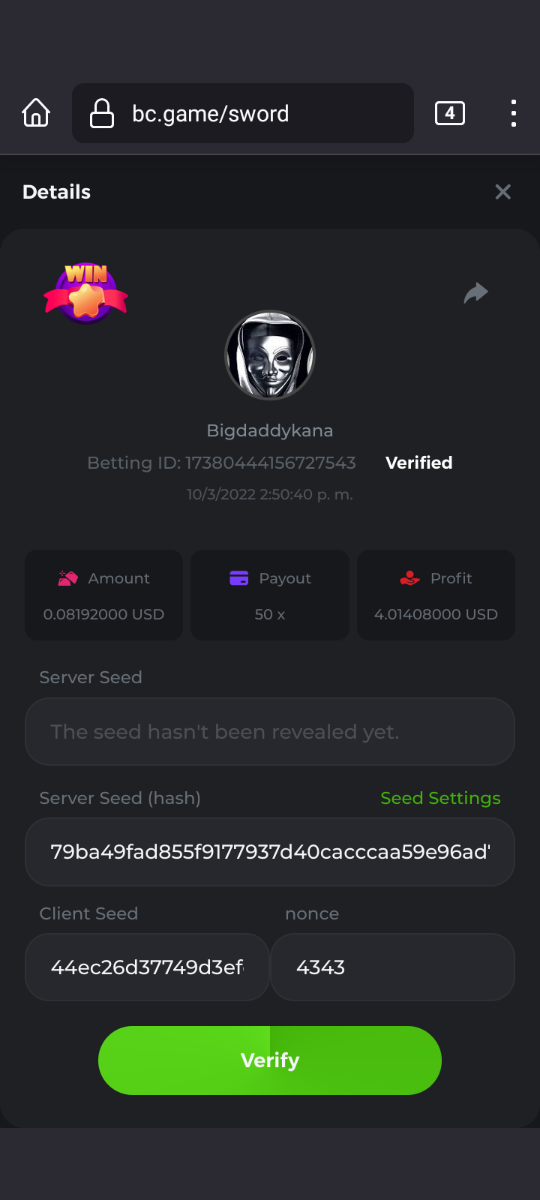Viewport: 540px width, 1200px height.
Task: Open the browser tab switcher showing 4
Action: (450, 113)
